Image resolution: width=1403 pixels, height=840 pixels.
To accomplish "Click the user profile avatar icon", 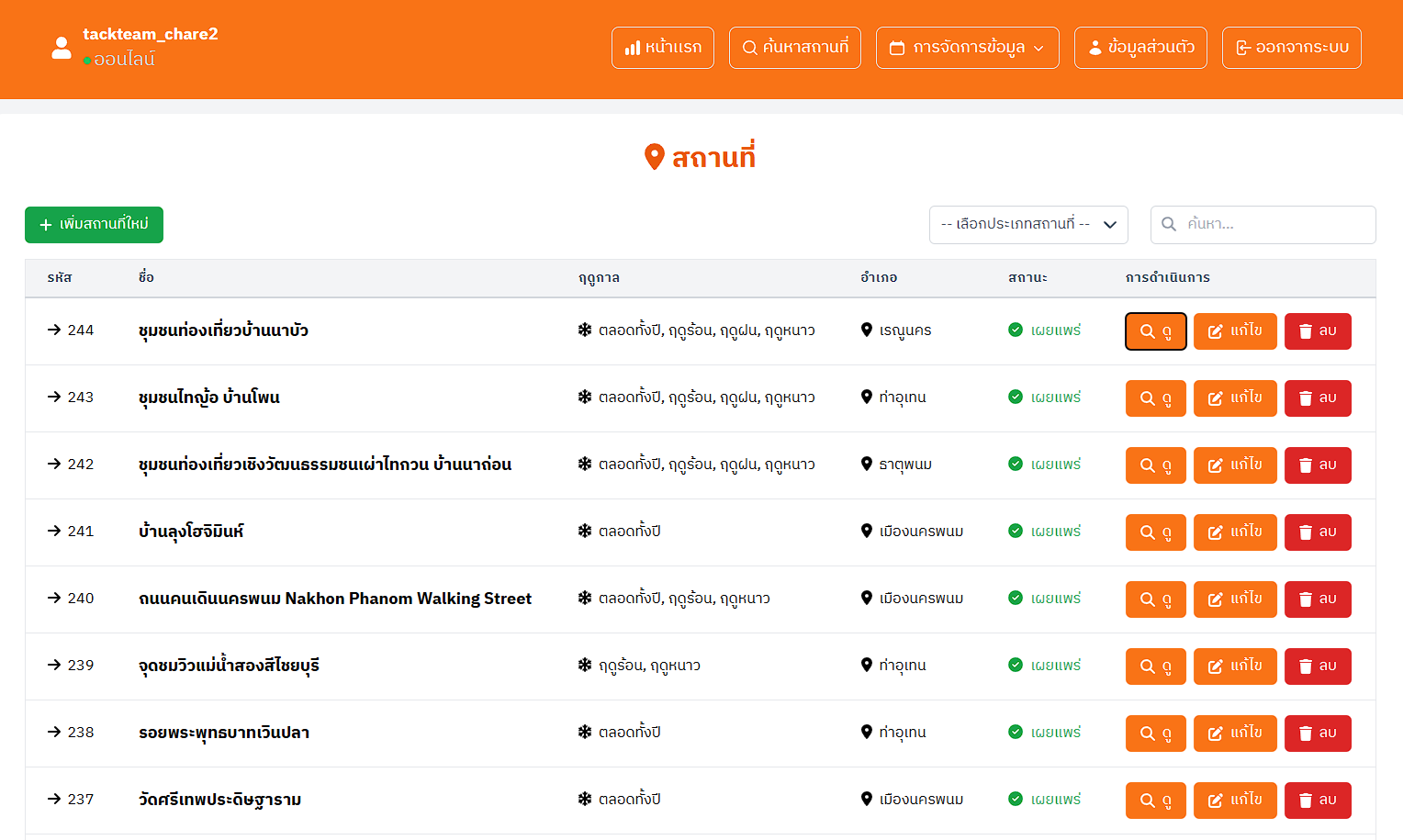I will tap(62, 48).
